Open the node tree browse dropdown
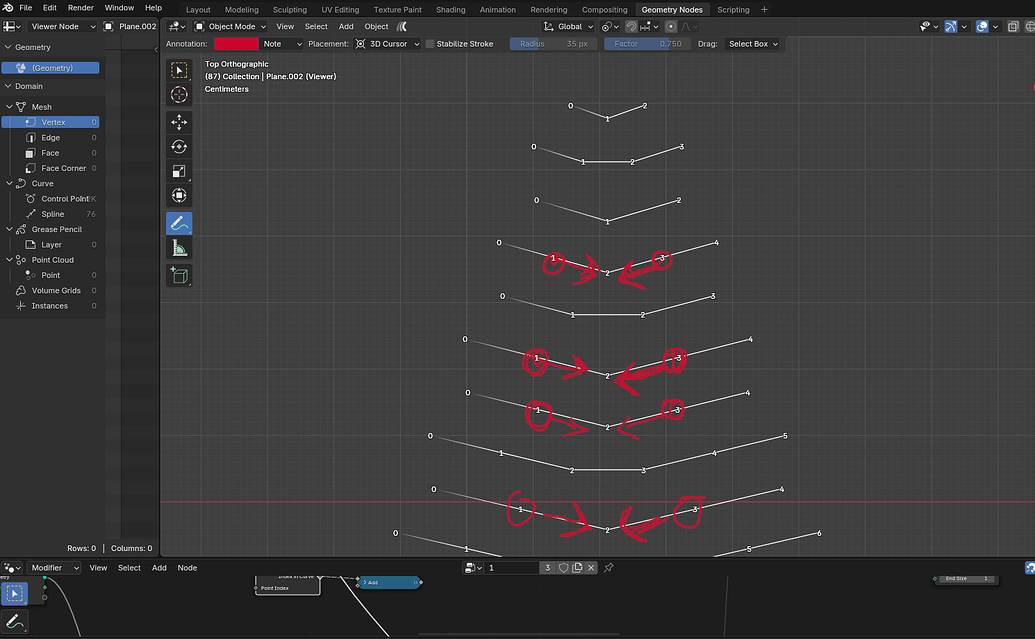Screen dimensions: 1035x639 (x=472, y=568)
